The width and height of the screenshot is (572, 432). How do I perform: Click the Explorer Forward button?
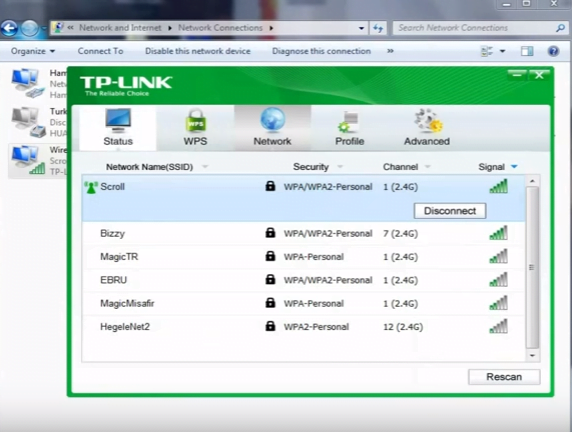tap(30, 28)
